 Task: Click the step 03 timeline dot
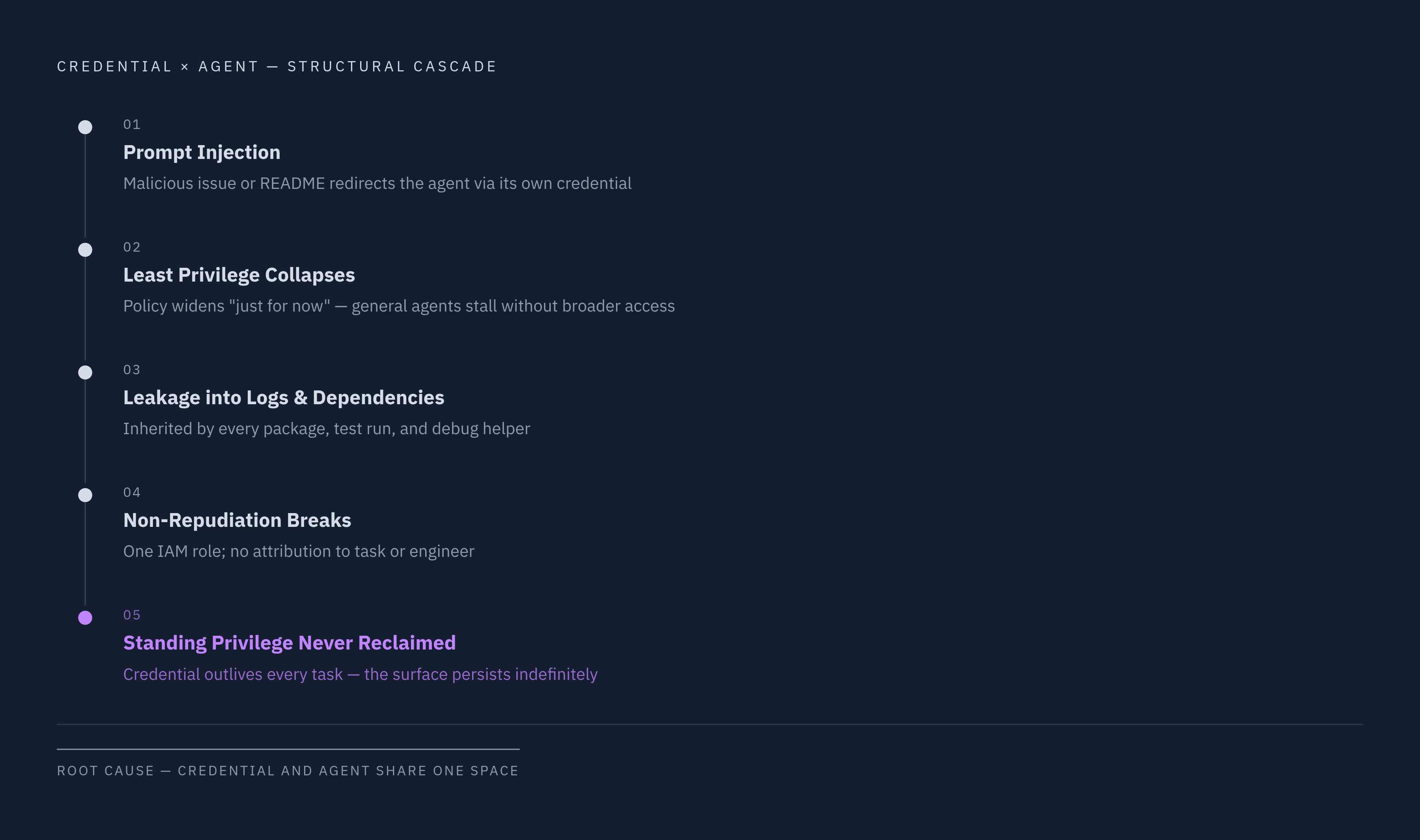click(85, 372)
